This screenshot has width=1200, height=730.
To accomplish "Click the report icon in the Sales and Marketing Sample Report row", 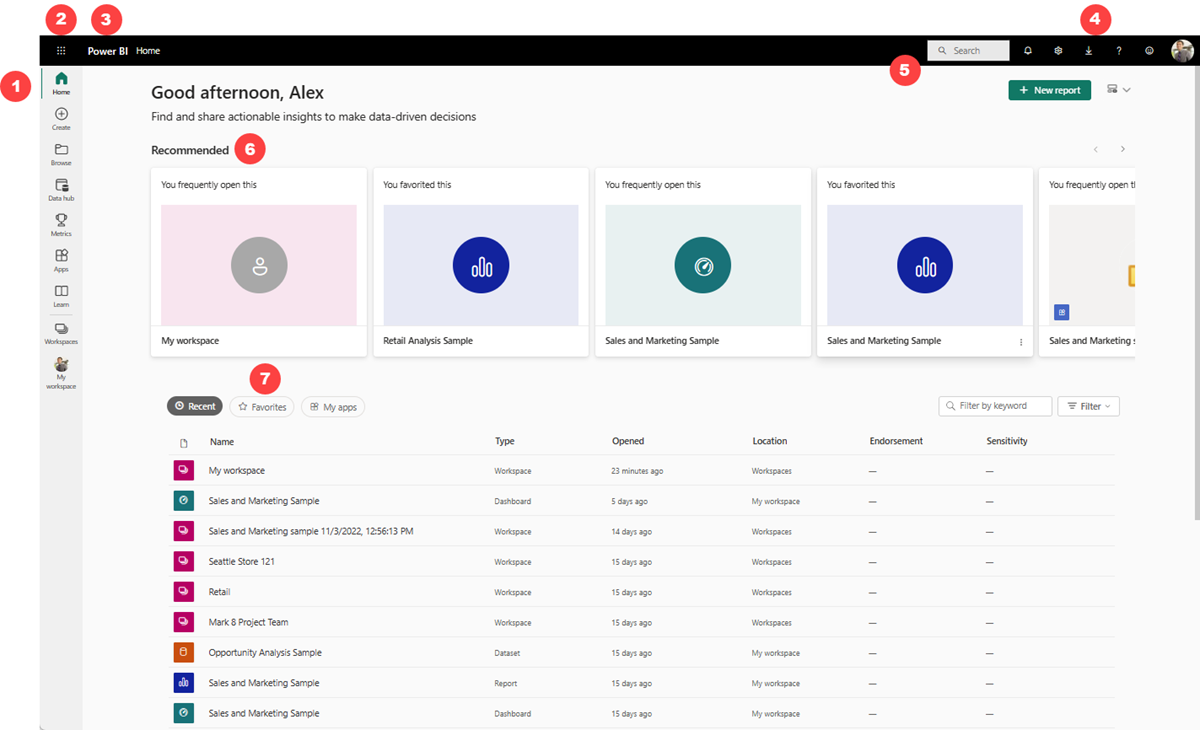I will click(183, 683).
